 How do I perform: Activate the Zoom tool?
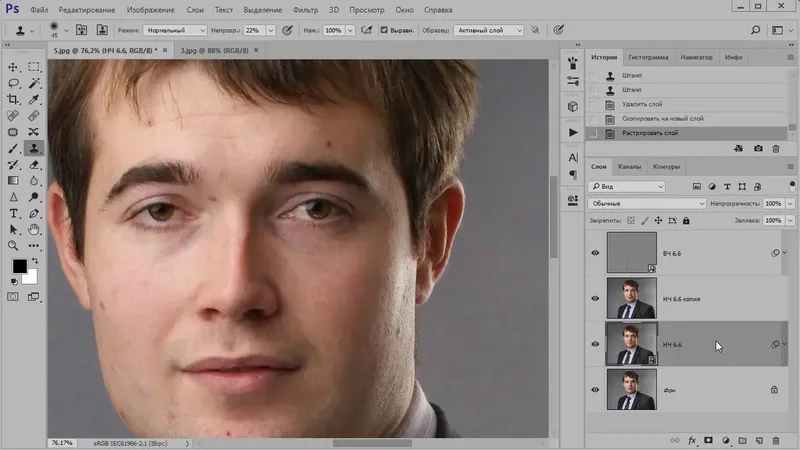pos(13,246)
